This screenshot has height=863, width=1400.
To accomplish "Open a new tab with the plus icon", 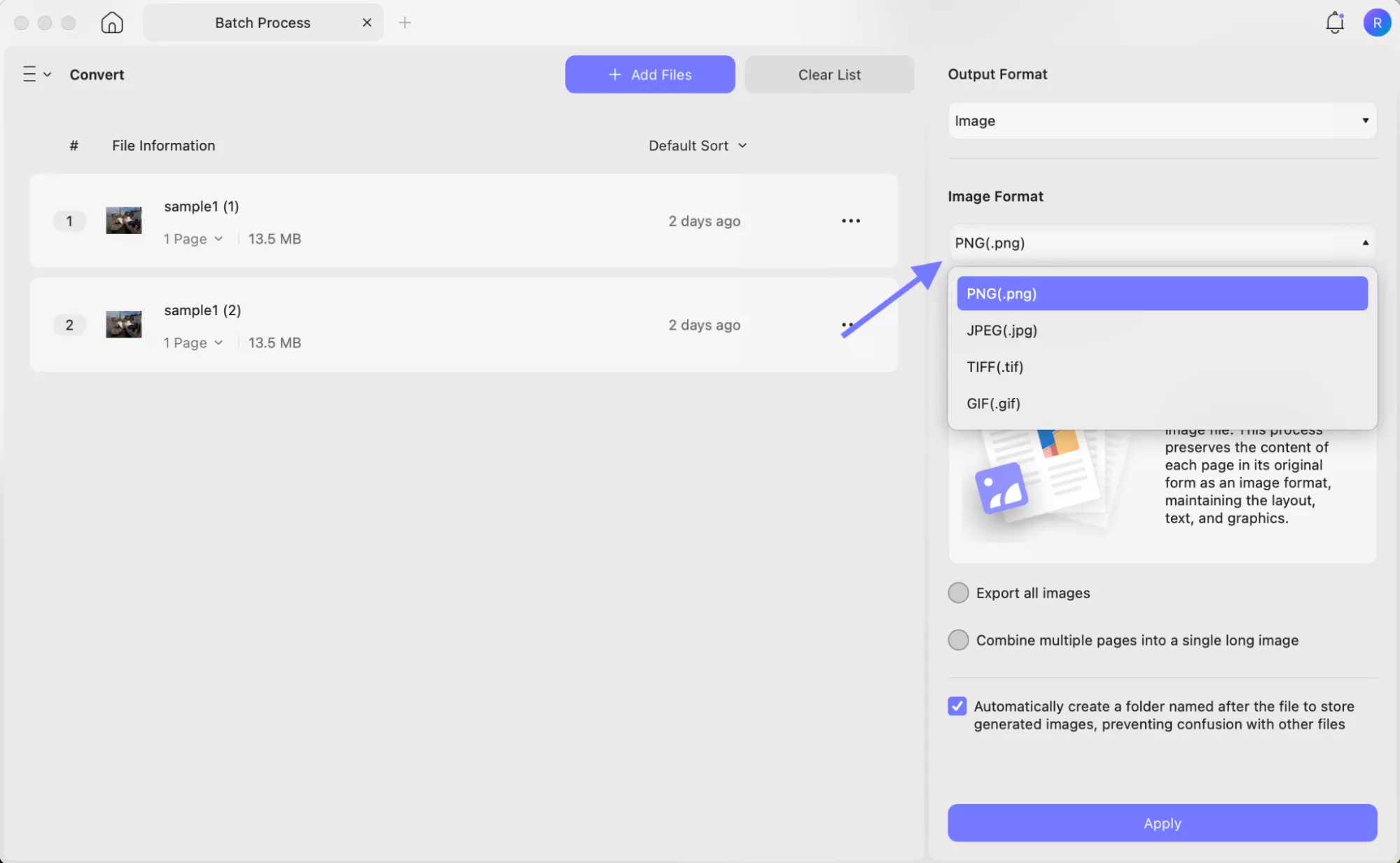I will point(405,22).
